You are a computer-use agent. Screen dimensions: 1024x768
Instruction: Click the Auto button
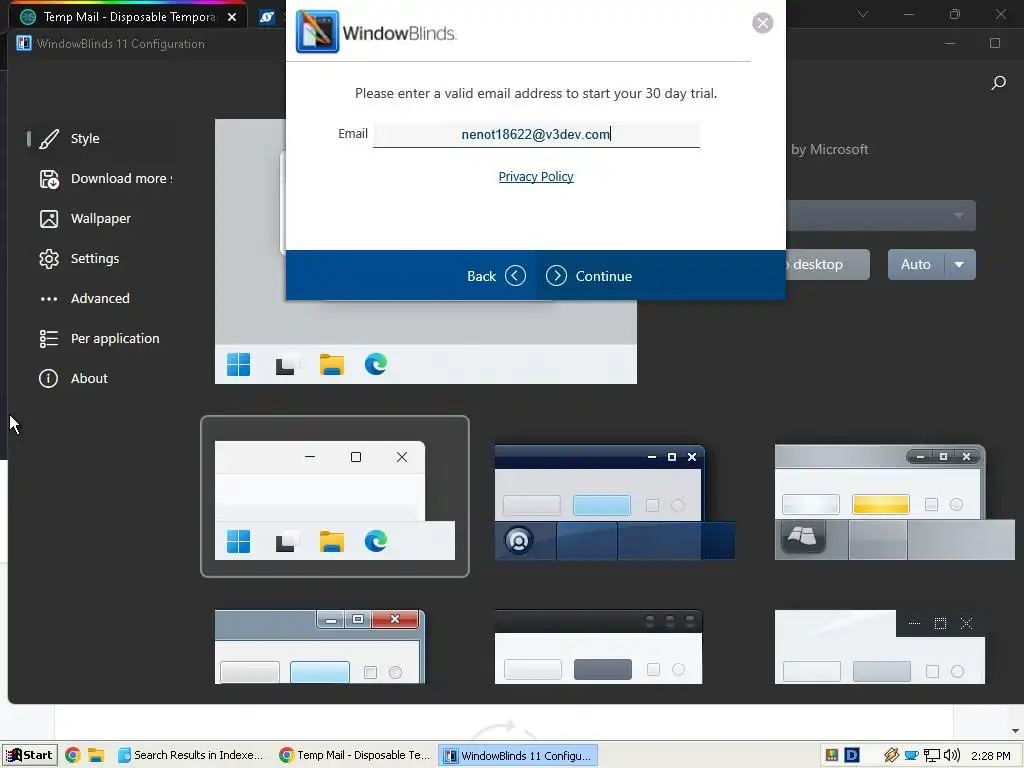click(x=916, y=264)
